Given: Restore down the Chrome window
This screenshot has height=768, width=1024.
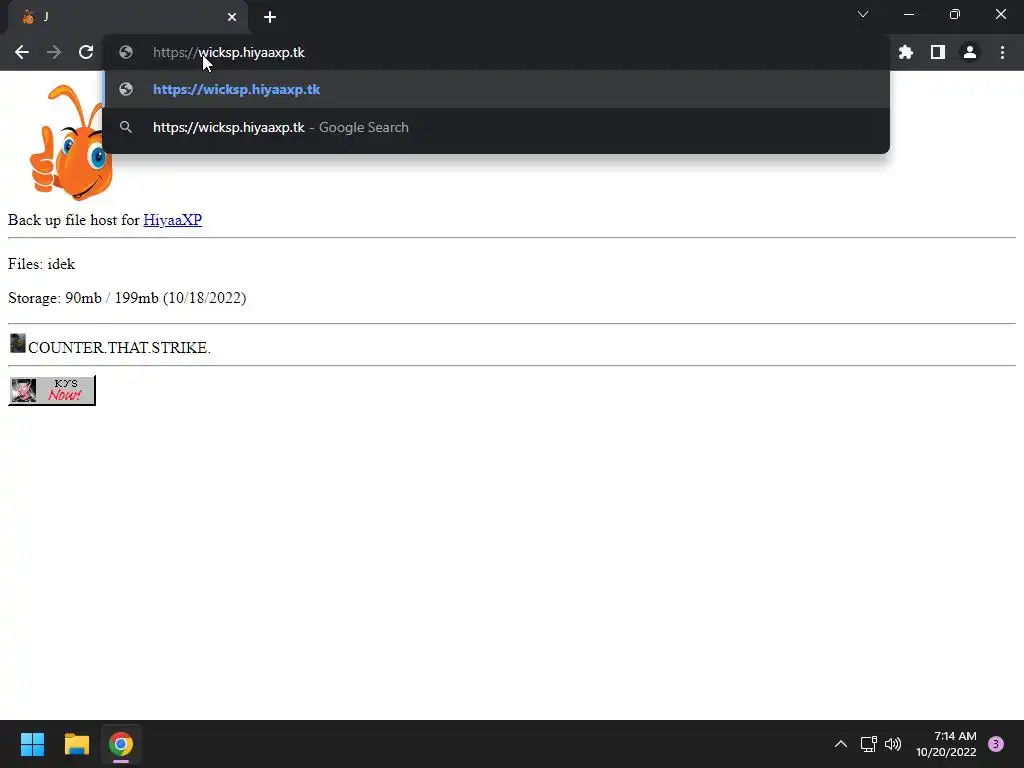Looking at the screenshot, I should 955,14.
